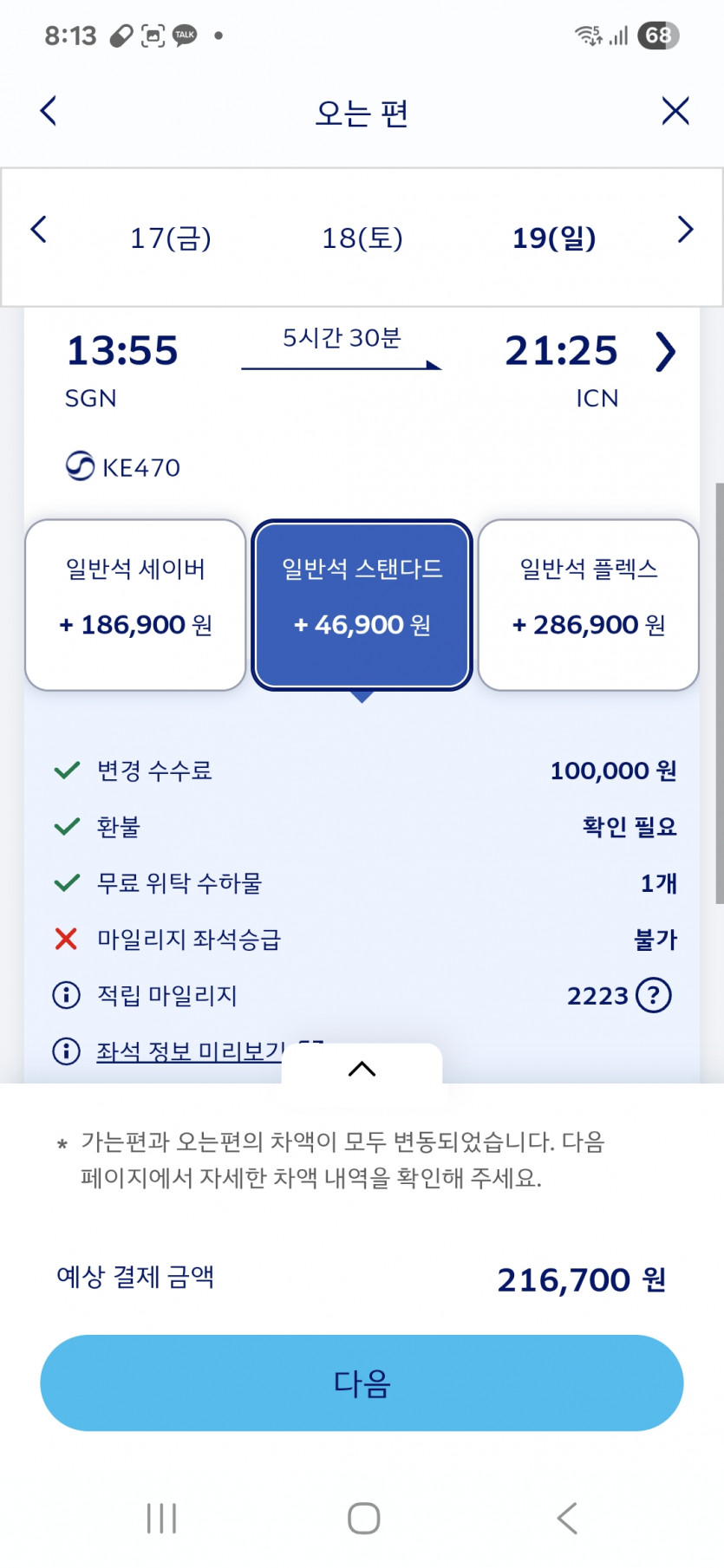Tap the mileage help question mark icon
This screenshot has width=724, height=1568.
[654, 995]
